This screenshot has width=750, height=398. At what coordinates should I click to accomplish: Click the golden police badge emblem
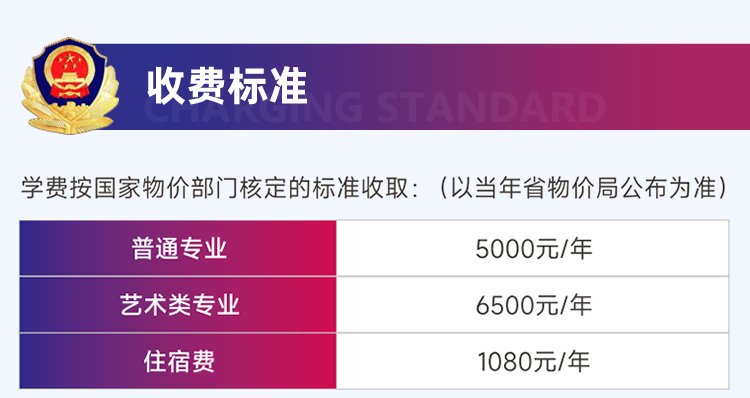click(x=70, y=85)
